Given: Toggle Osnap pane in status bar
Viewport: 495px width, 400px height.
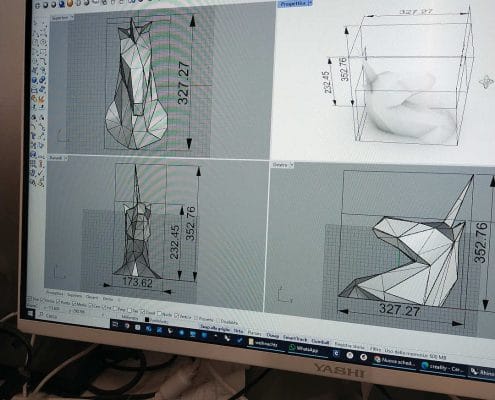Looking at the screenshot, I should click(272, 336).
